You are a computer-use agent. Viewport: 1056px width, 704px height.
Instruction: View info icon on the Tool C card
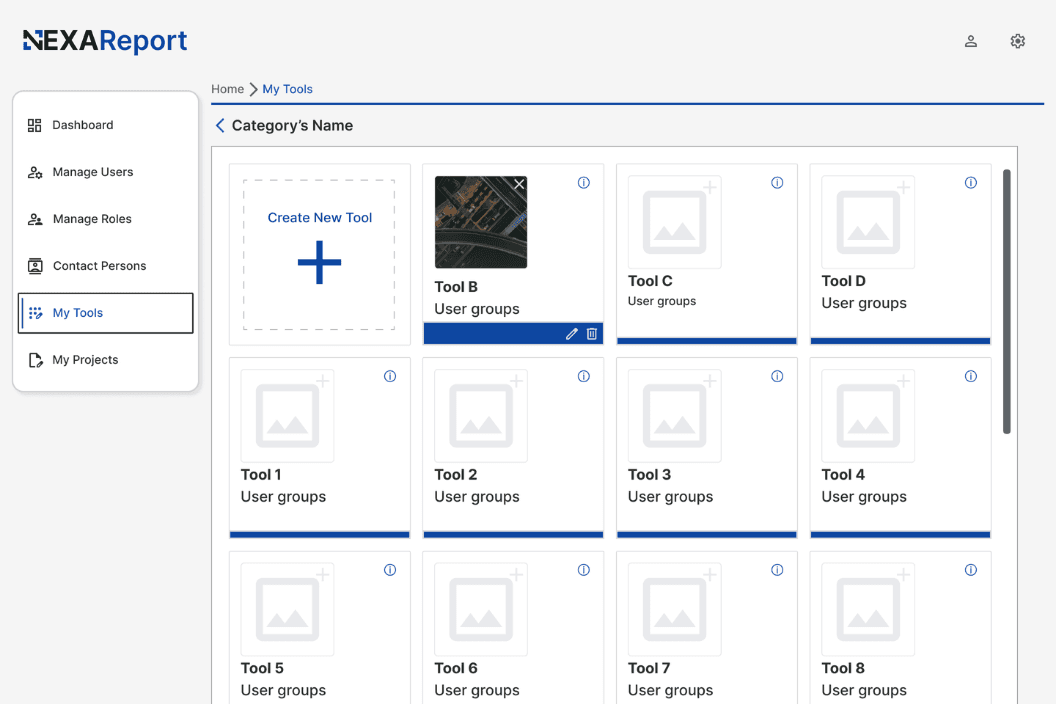click(x=777, y=182)
